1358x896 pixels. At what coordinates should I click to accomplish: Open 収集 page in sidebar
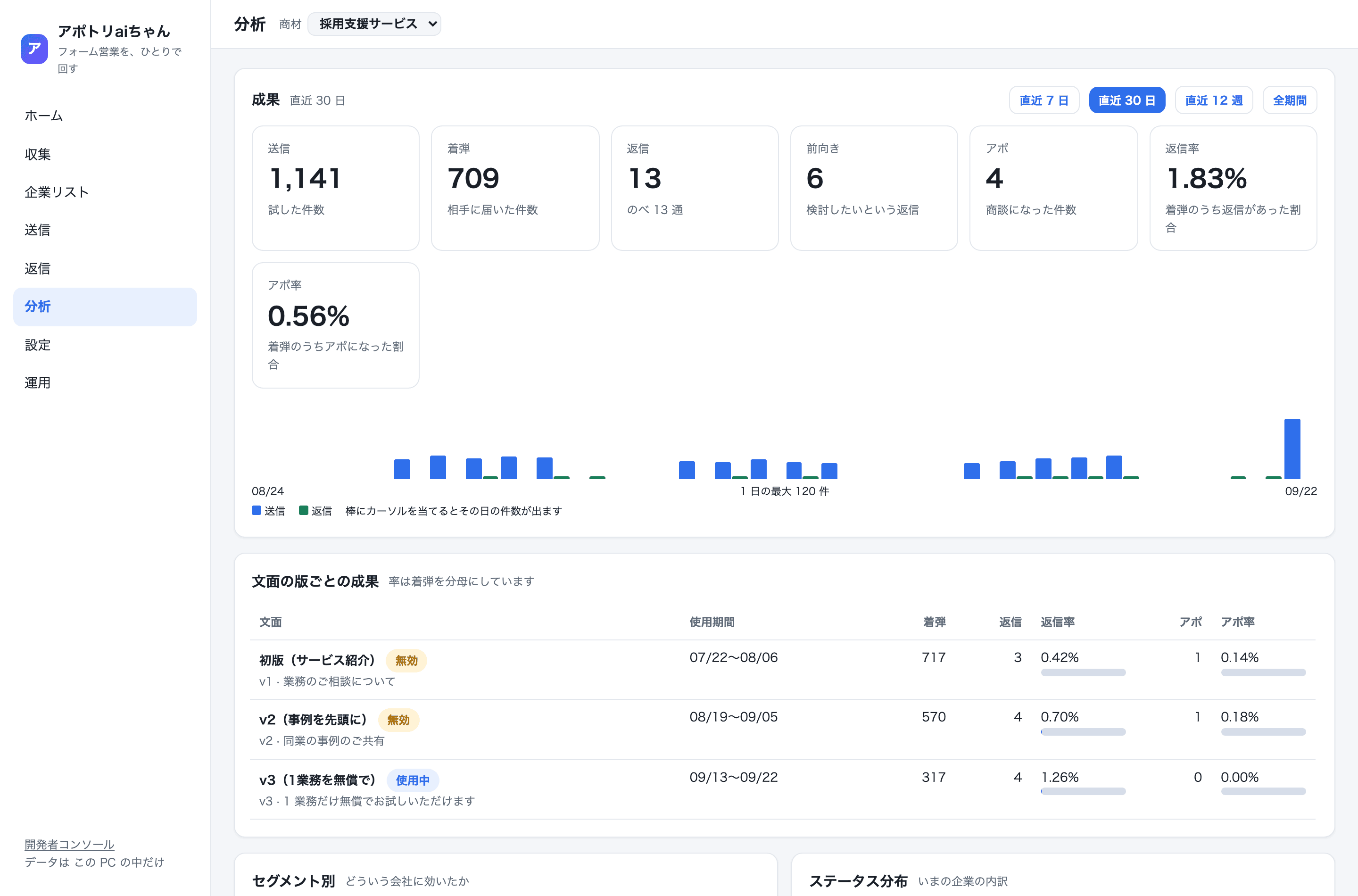105,154
